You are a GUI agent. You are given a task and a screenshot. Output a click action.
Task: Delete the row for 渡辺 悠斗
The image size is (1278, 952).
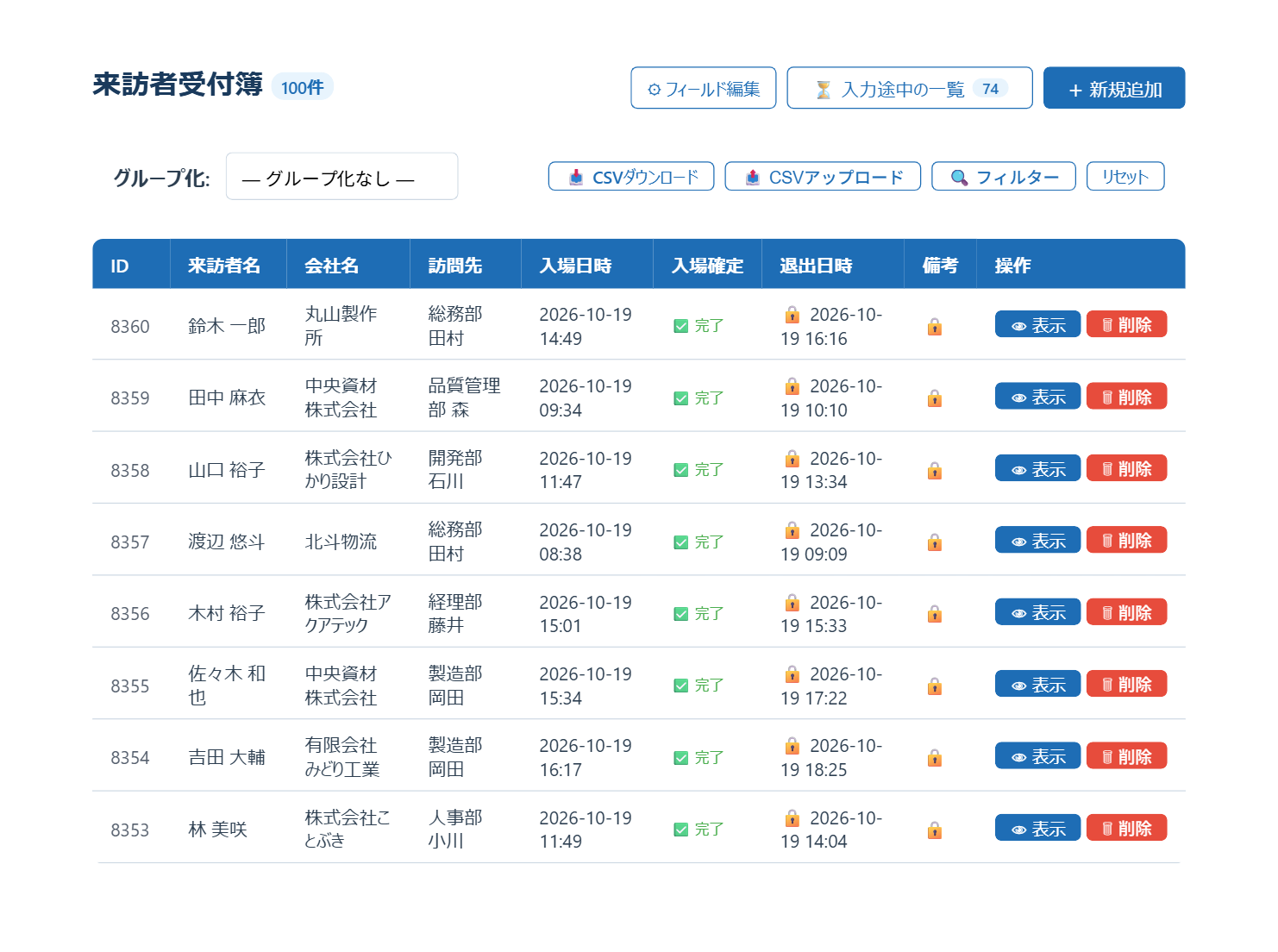(1126, 541)
